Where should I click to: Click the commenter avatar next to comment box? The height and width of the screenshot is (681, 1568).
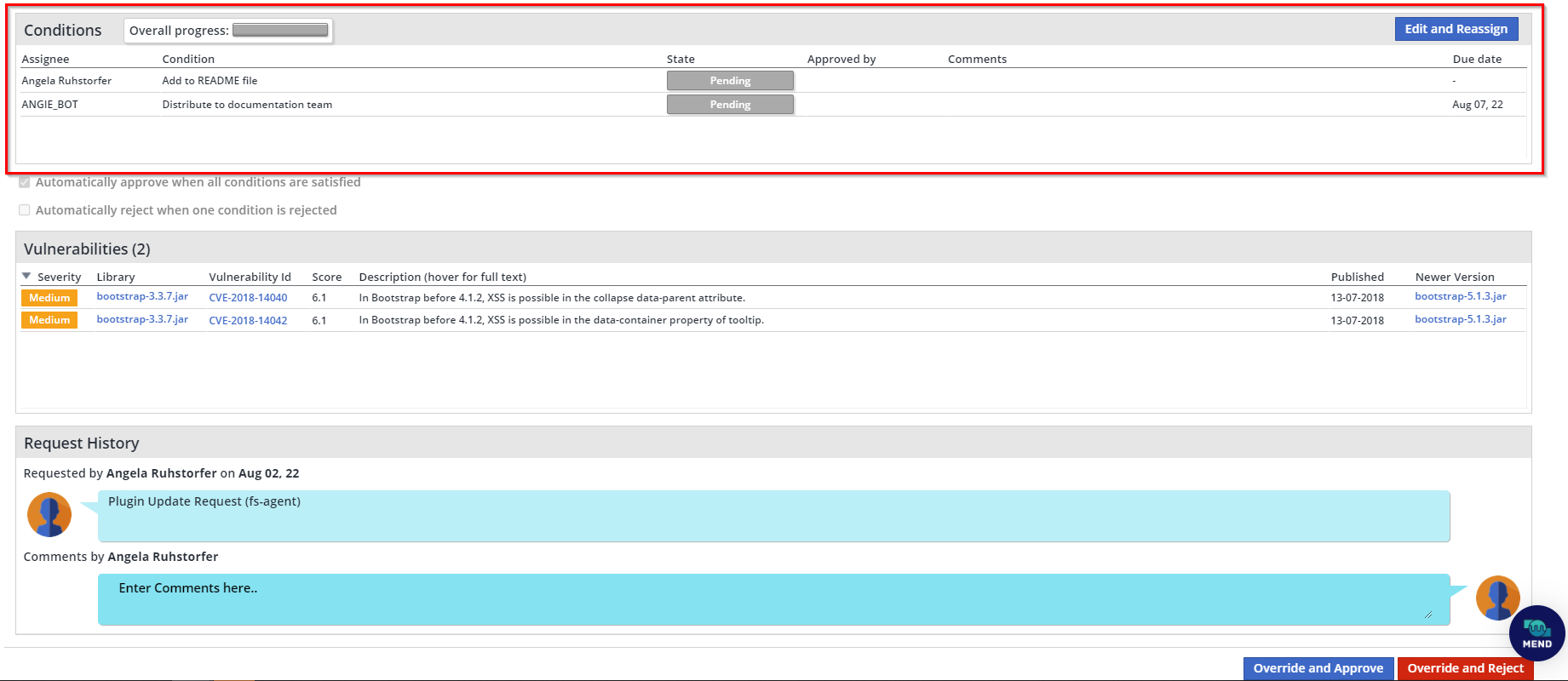point(1496,597)
